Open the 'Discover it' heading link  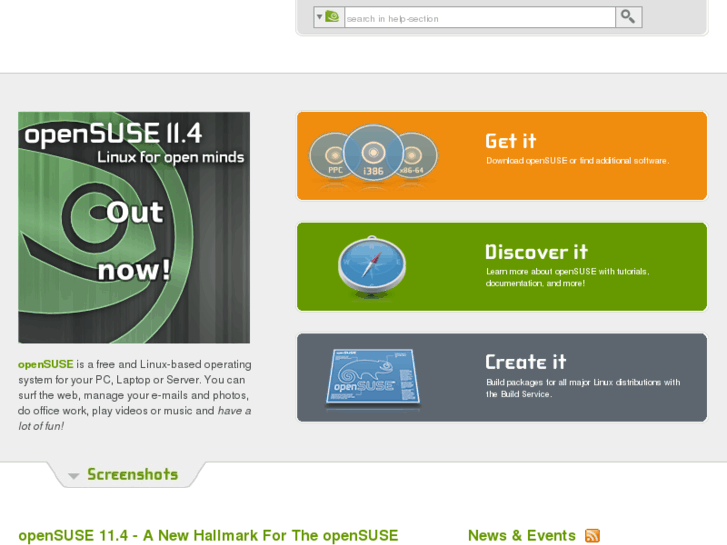tap(536, 252)
